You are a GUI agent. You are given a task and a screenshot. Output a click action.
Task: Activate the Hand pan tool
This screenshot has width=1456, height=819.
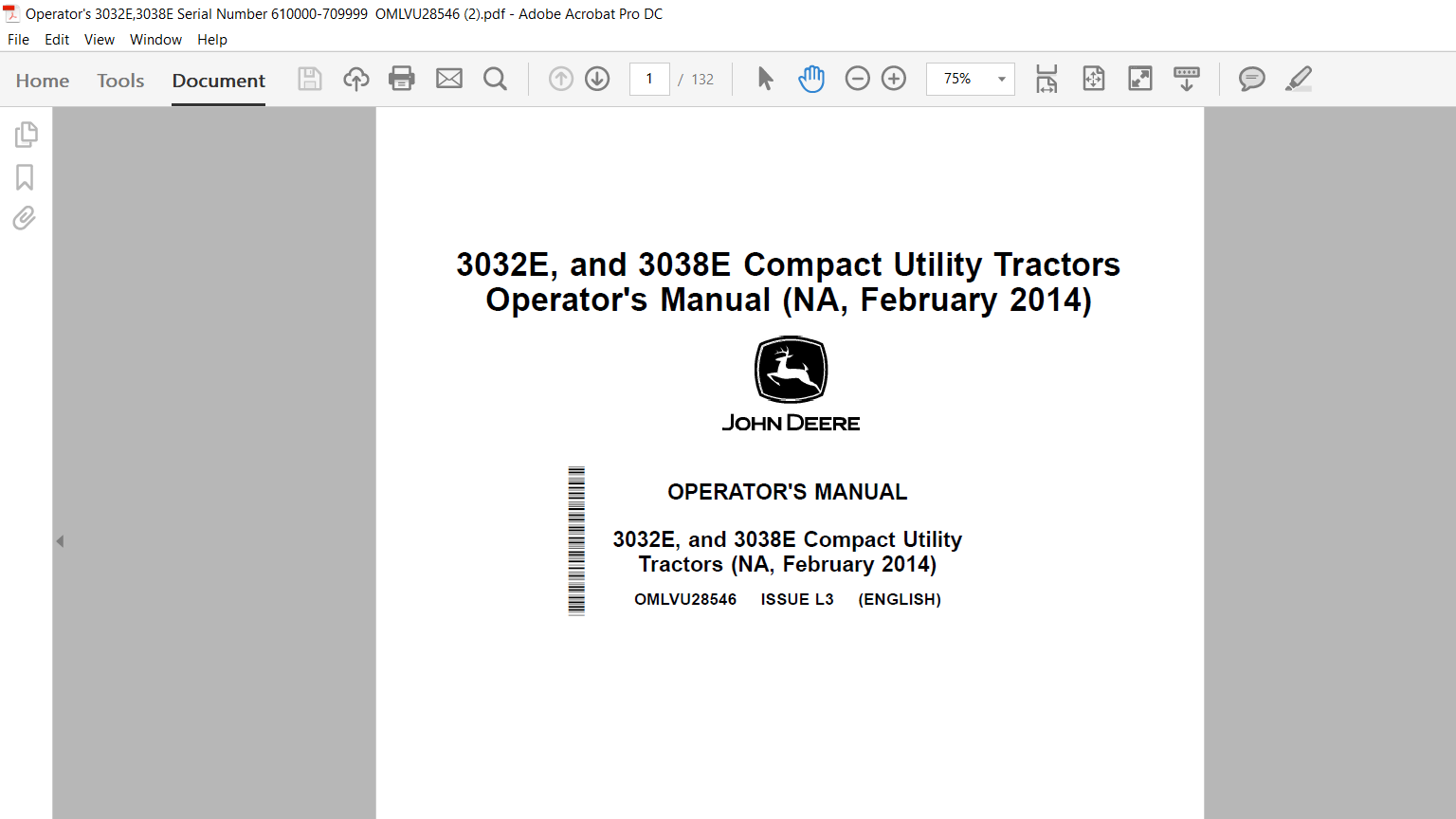(811, 79)
